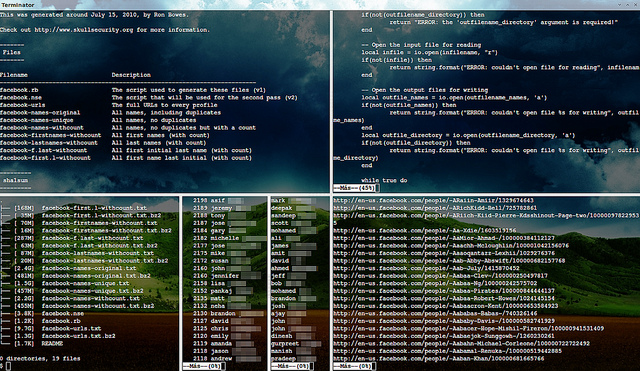Image resolution: width=640 pixels, height=371 pixels.
Task: Click the '2119 amanda' name row
Action: pyautogui.click(x=224, y=344)
